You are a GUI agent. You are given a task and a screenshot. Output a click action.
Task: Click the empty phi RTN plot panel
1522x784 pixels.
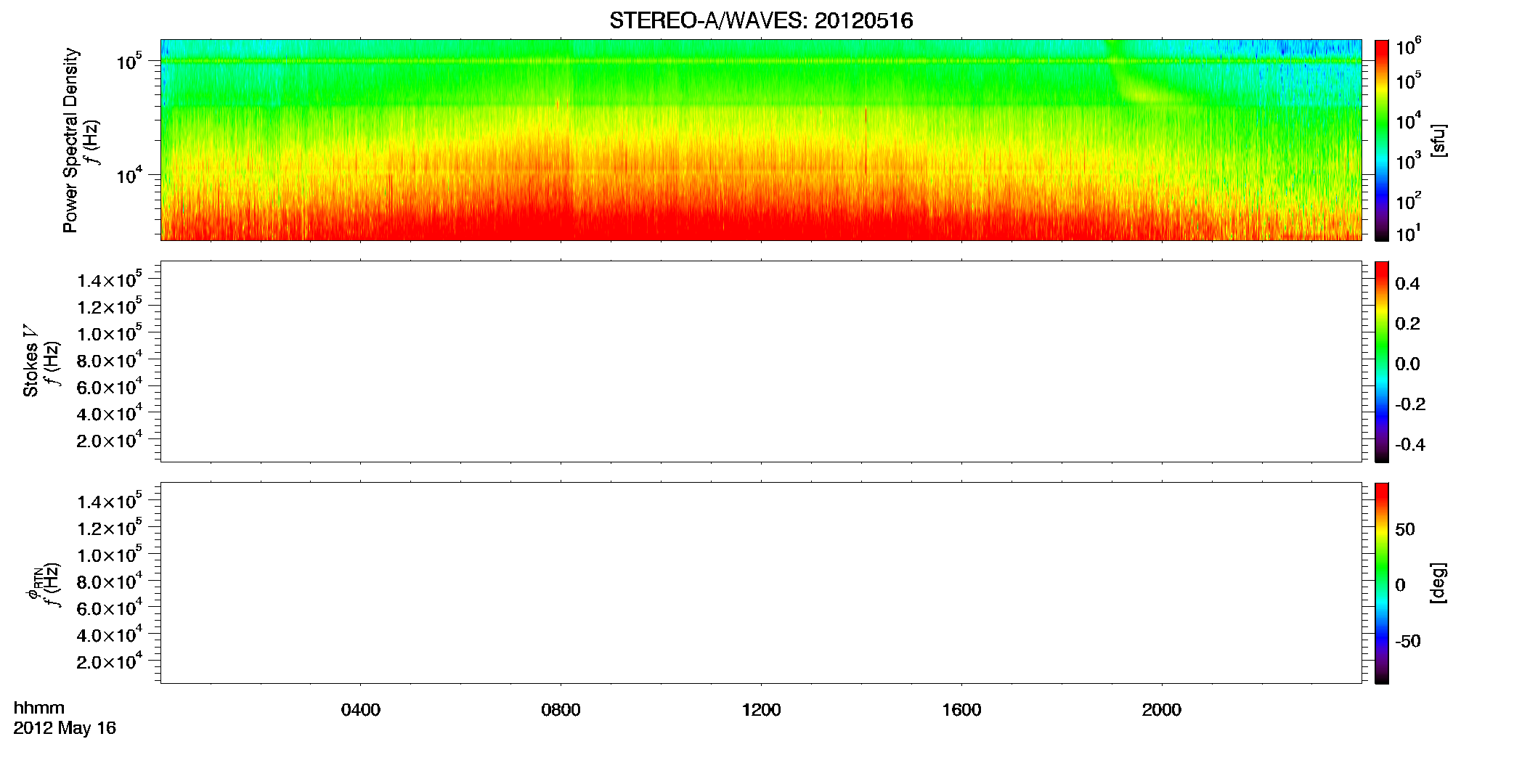click(761, 583)
